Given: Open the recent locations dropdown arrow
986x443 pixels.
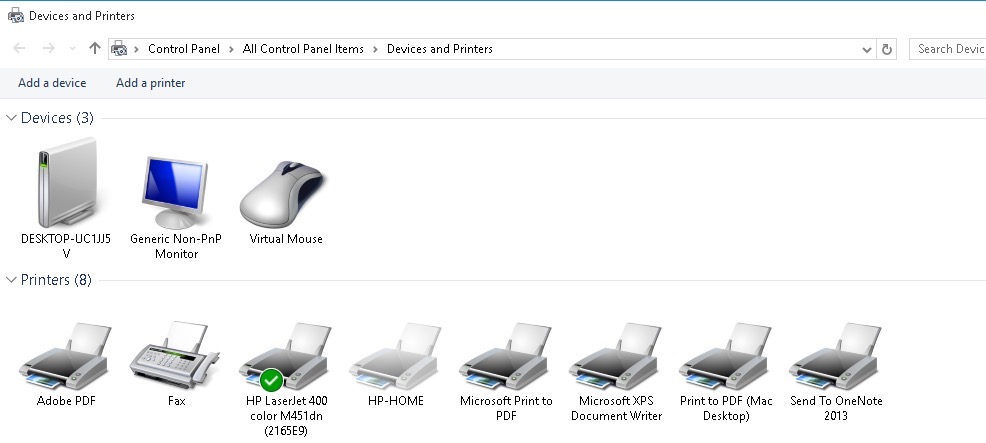Looking at the screenshot, I should pyautogui.click(x=72, y=48).
